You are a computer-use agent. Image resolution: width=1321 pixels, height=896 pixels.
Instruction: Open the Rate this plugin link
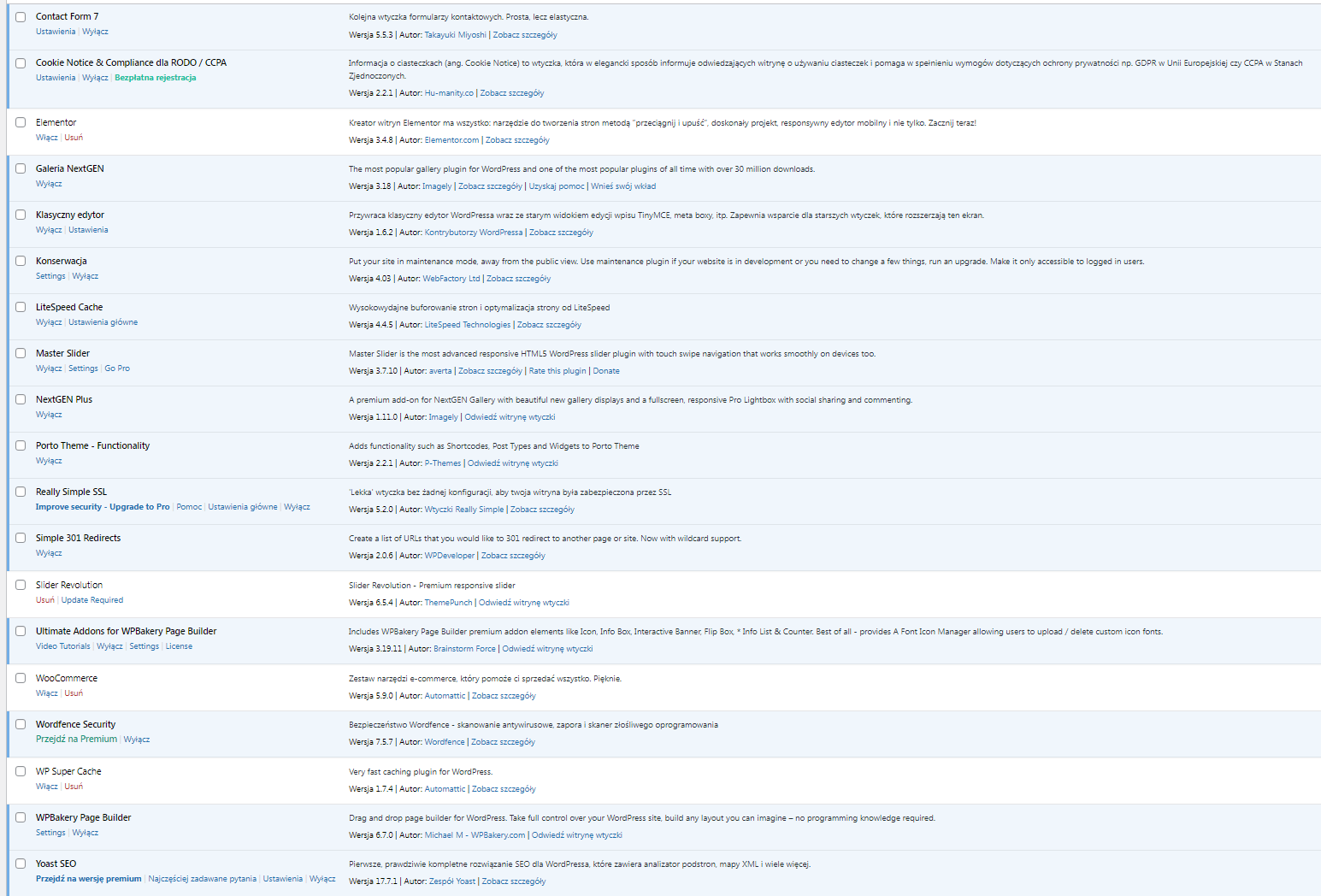tap(557, 371)
